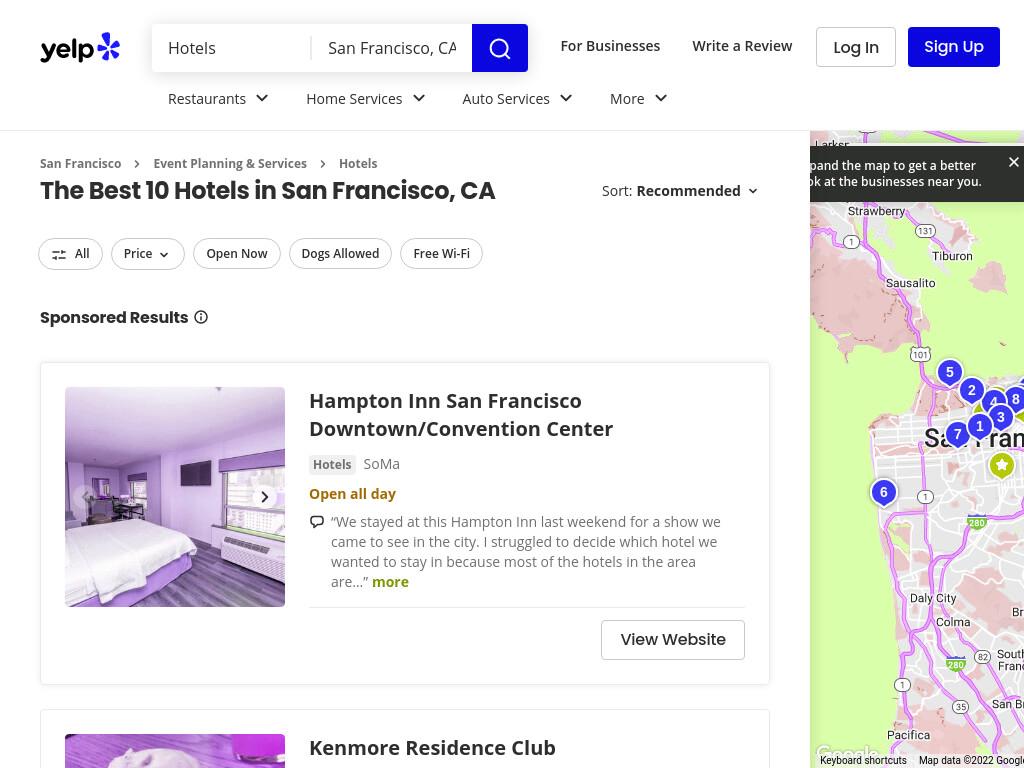Click the Hotels search term field
Screen dimensions: 1024x768
coord(232,48)
